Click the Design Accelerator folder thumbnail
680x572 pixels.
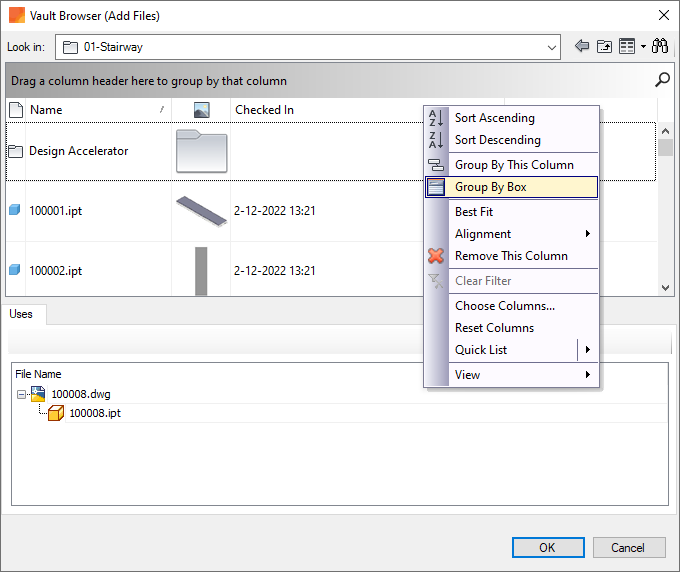point(201,151)
